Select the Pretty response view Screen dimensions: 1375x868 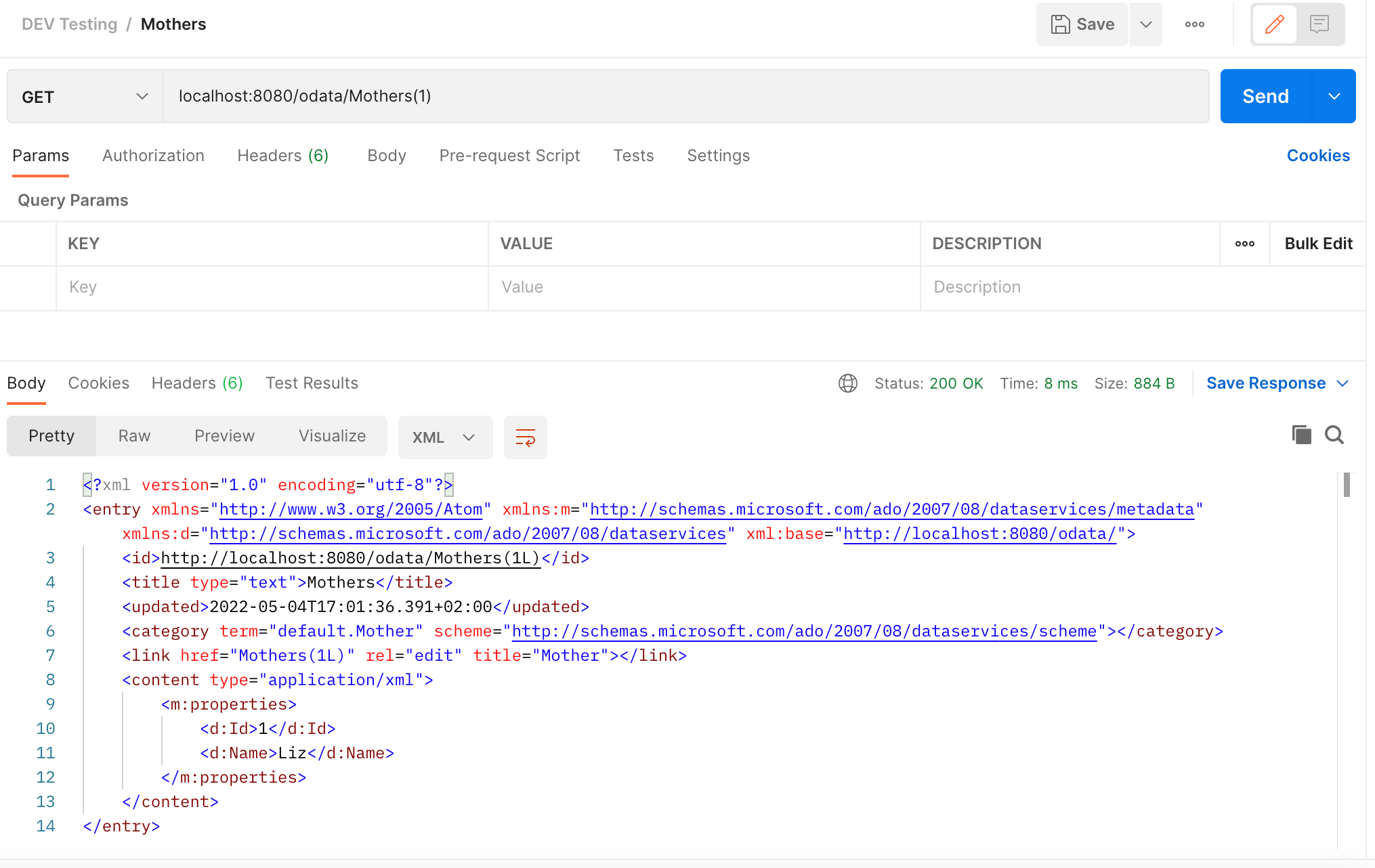click(x=51, y=436)
